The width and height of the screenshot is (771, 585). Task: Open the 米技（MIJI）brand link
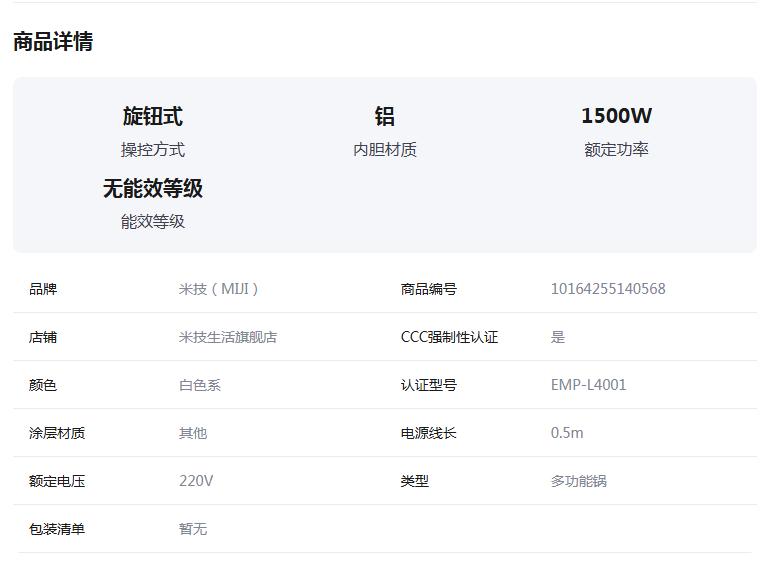coord(218,289)
